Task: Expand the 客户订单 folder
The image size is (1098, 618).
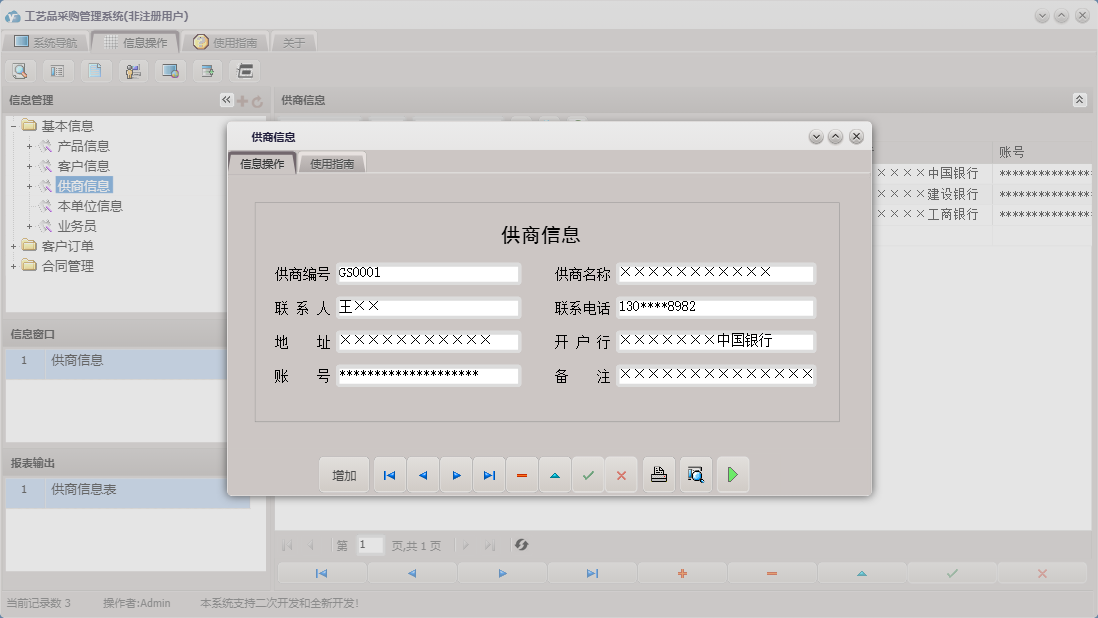Action: (13, 246)
